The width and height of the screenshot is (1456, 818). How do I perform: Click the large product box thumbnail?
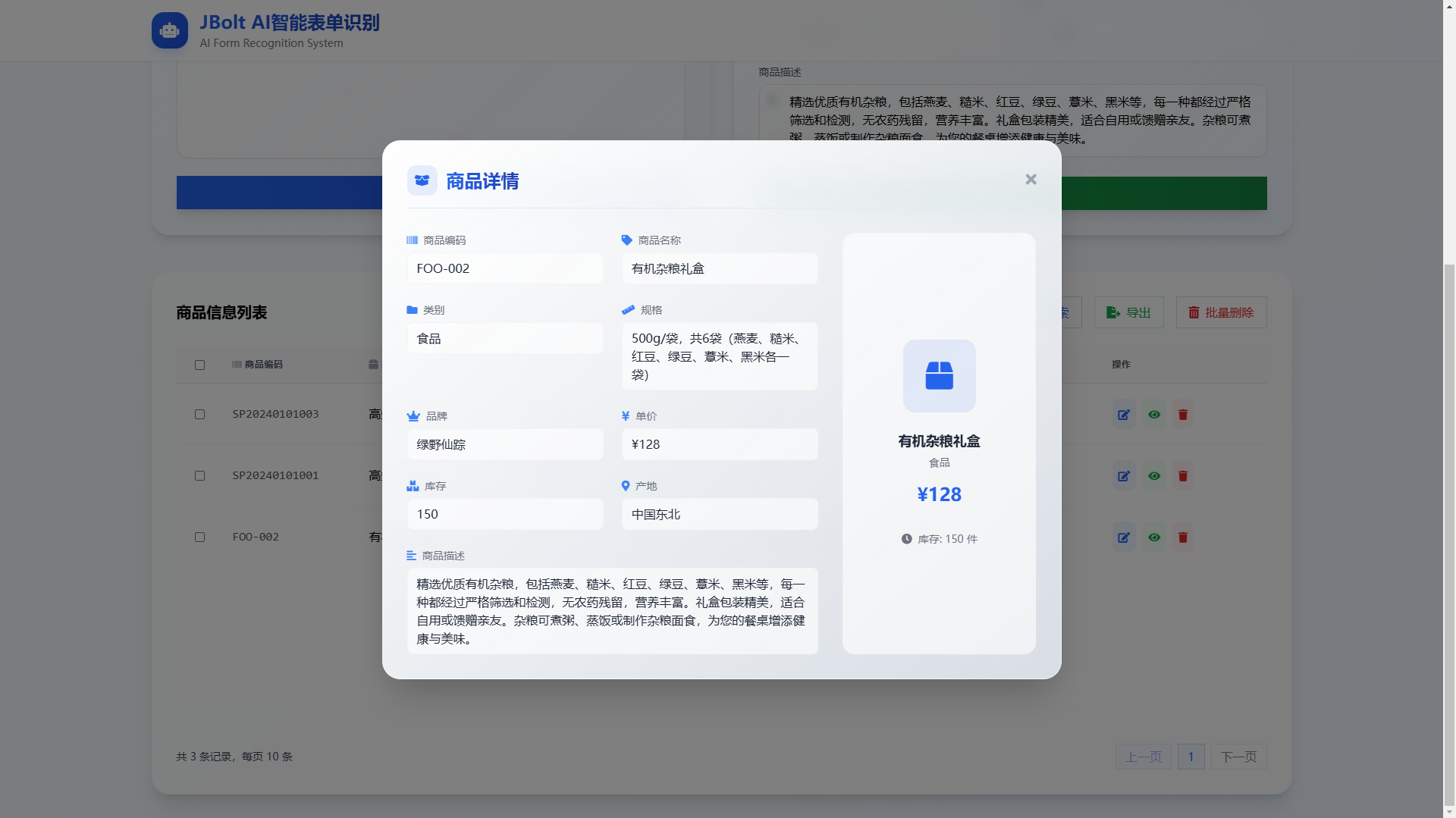click(x=939, y=376)
